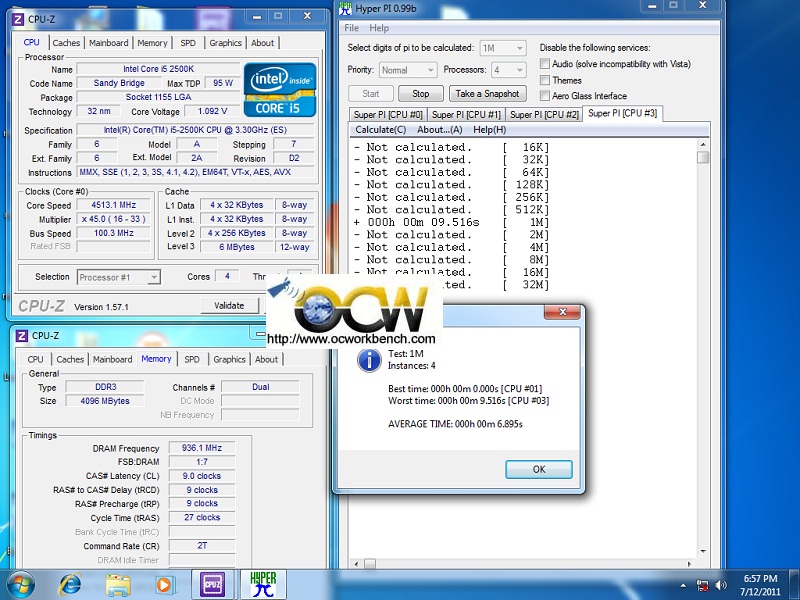Open the Start menu orb
Screen dimensions: 800x600
(x=21, y=585)
